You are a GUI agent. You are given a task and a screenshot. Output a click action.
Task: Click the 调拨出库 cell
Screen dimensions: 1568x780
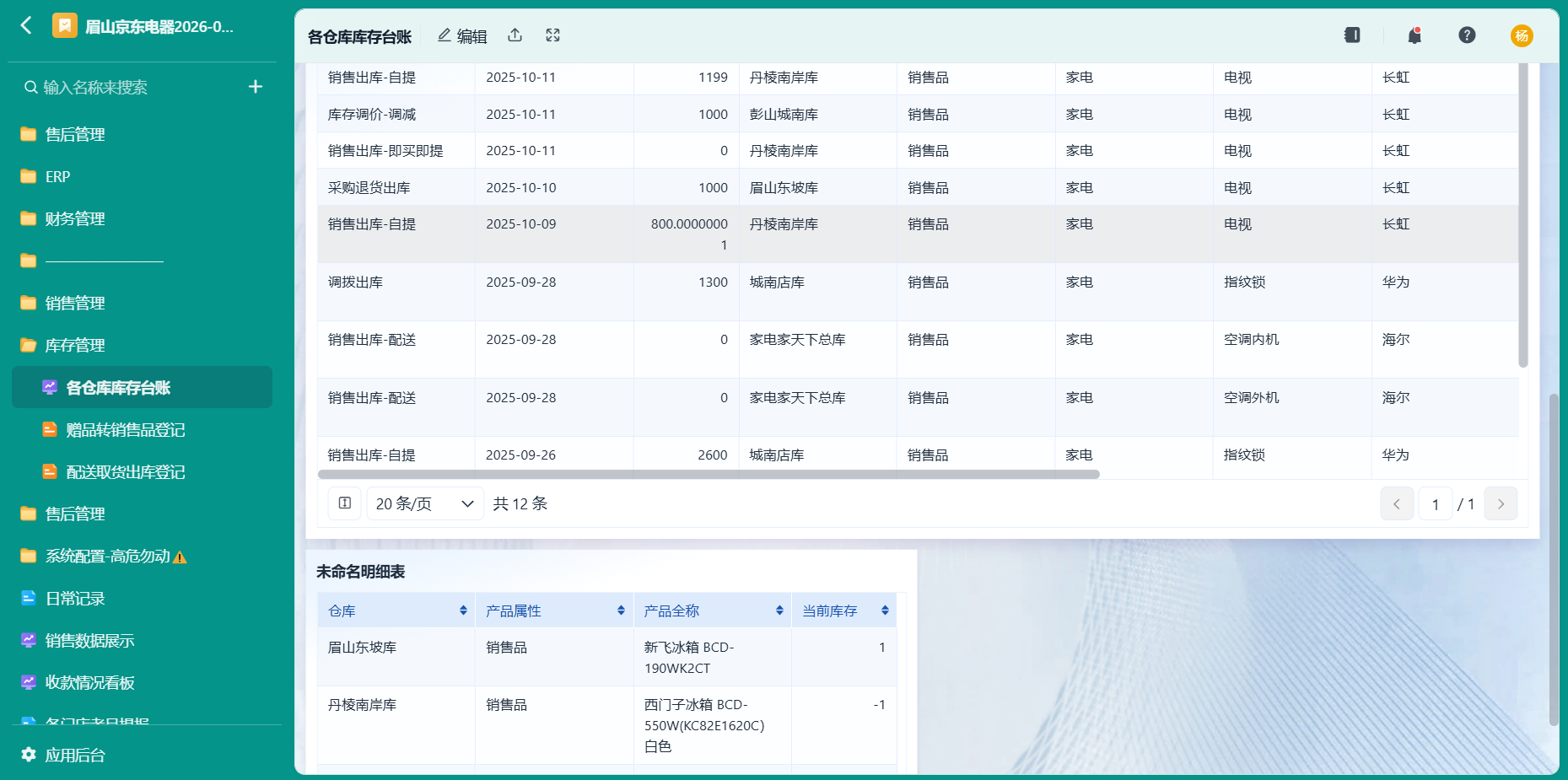point(396,292)
